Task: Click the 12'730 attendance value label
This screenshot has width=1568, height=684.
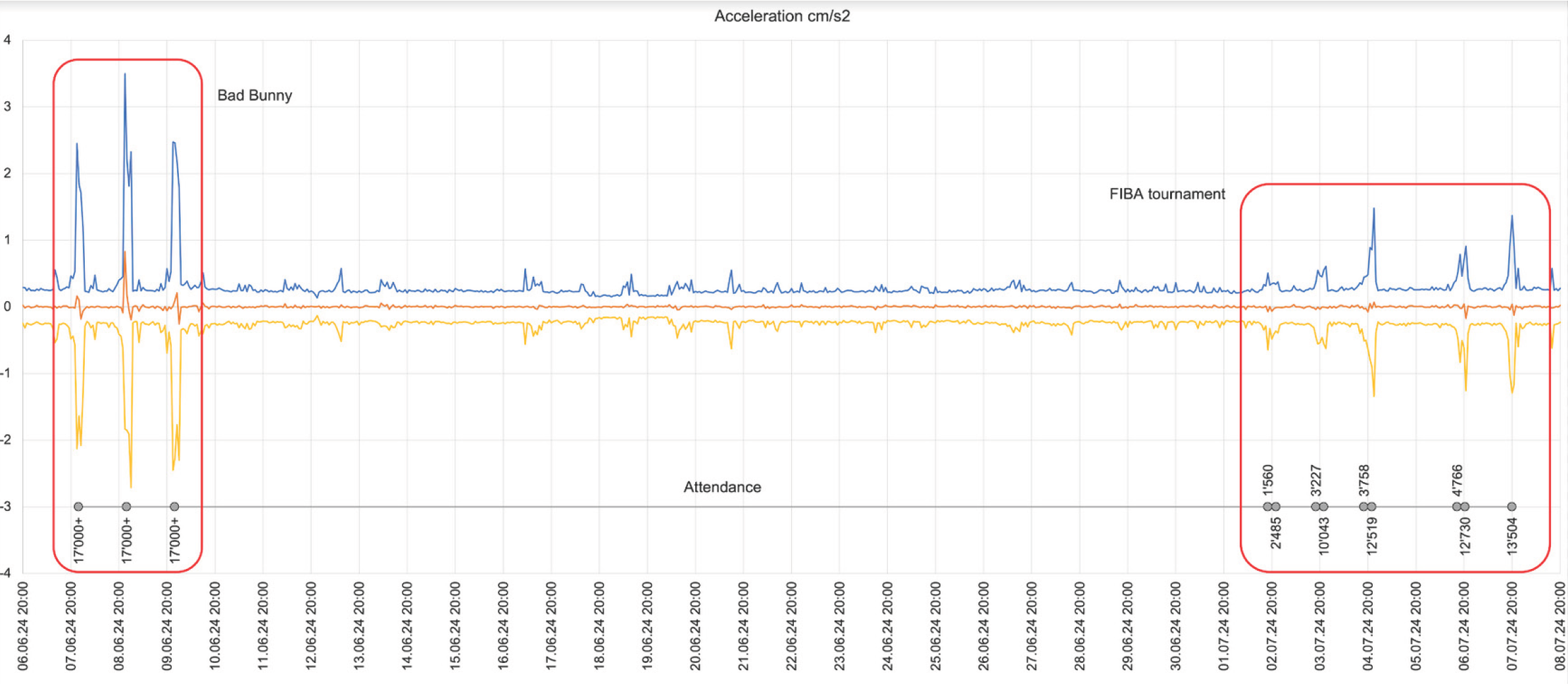Action: click(1464, 536)
